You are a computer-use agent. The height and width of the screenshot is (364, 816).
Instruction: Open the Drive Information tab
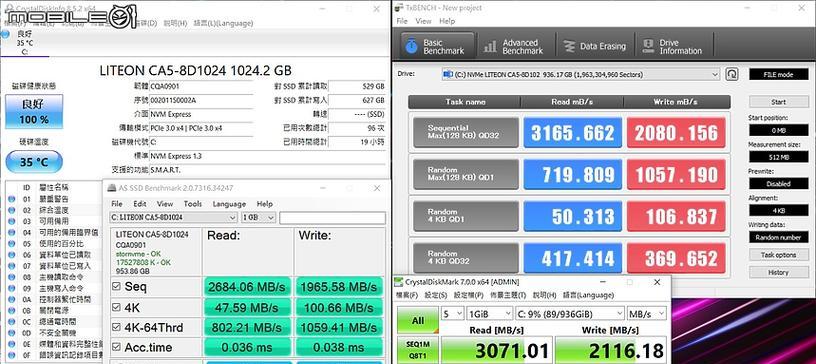tap(673, 46)
